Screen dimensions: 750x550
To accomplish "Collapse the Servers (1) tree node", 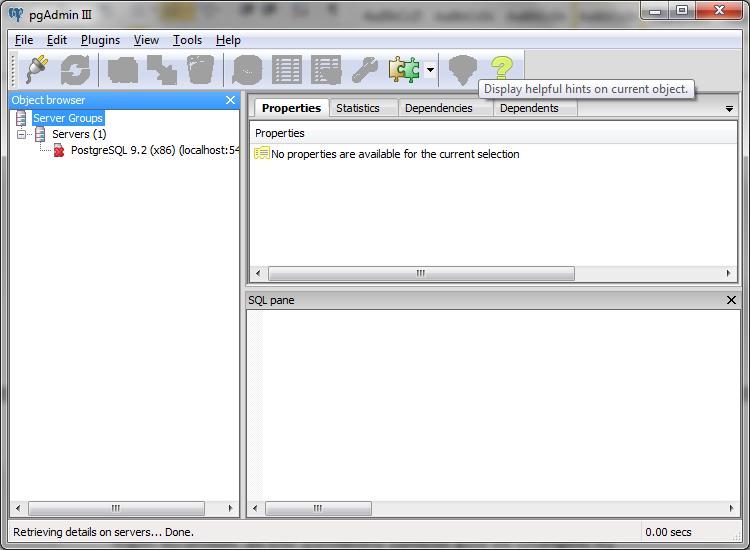I will (22, 134).
